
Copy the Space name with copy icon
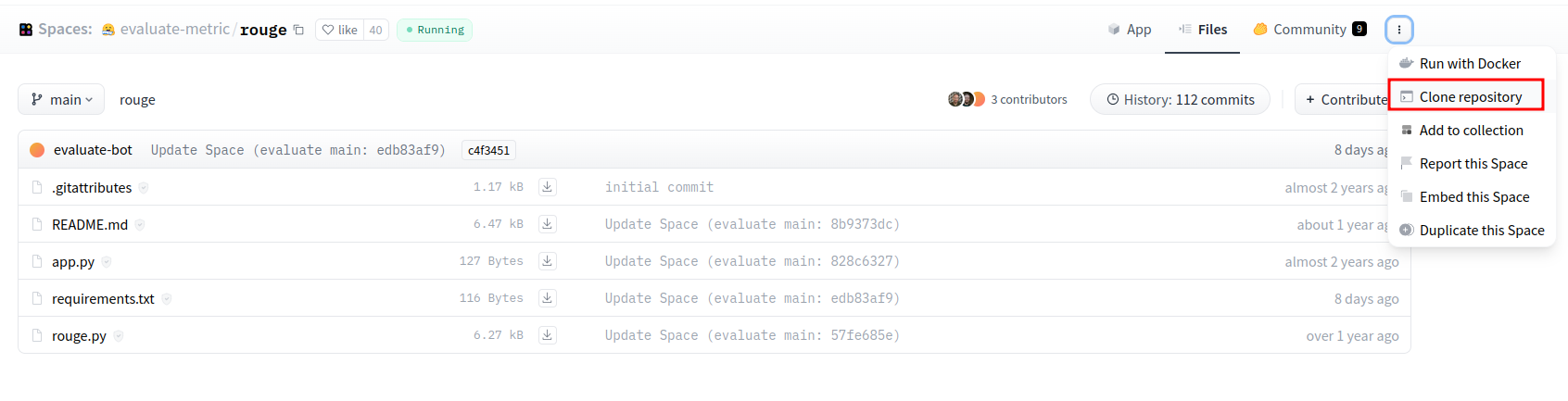coord(298,30)
